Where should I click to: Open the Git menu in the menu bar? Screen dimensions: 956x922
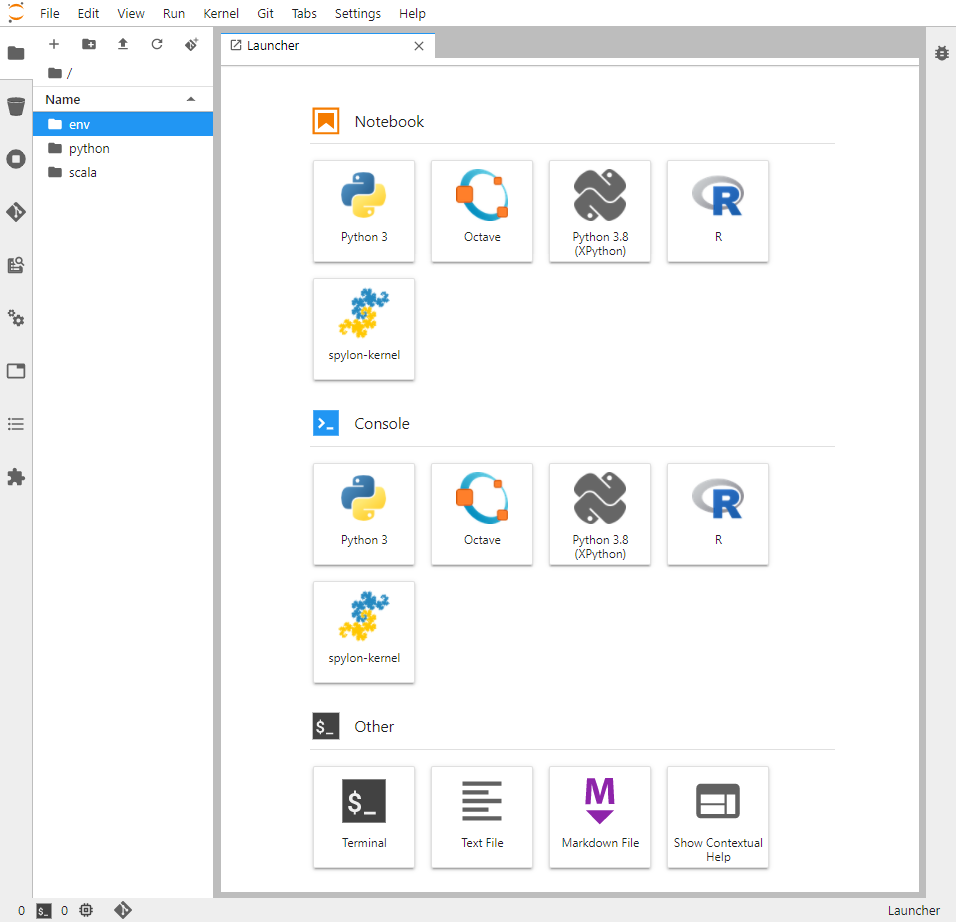click(265, 13)
